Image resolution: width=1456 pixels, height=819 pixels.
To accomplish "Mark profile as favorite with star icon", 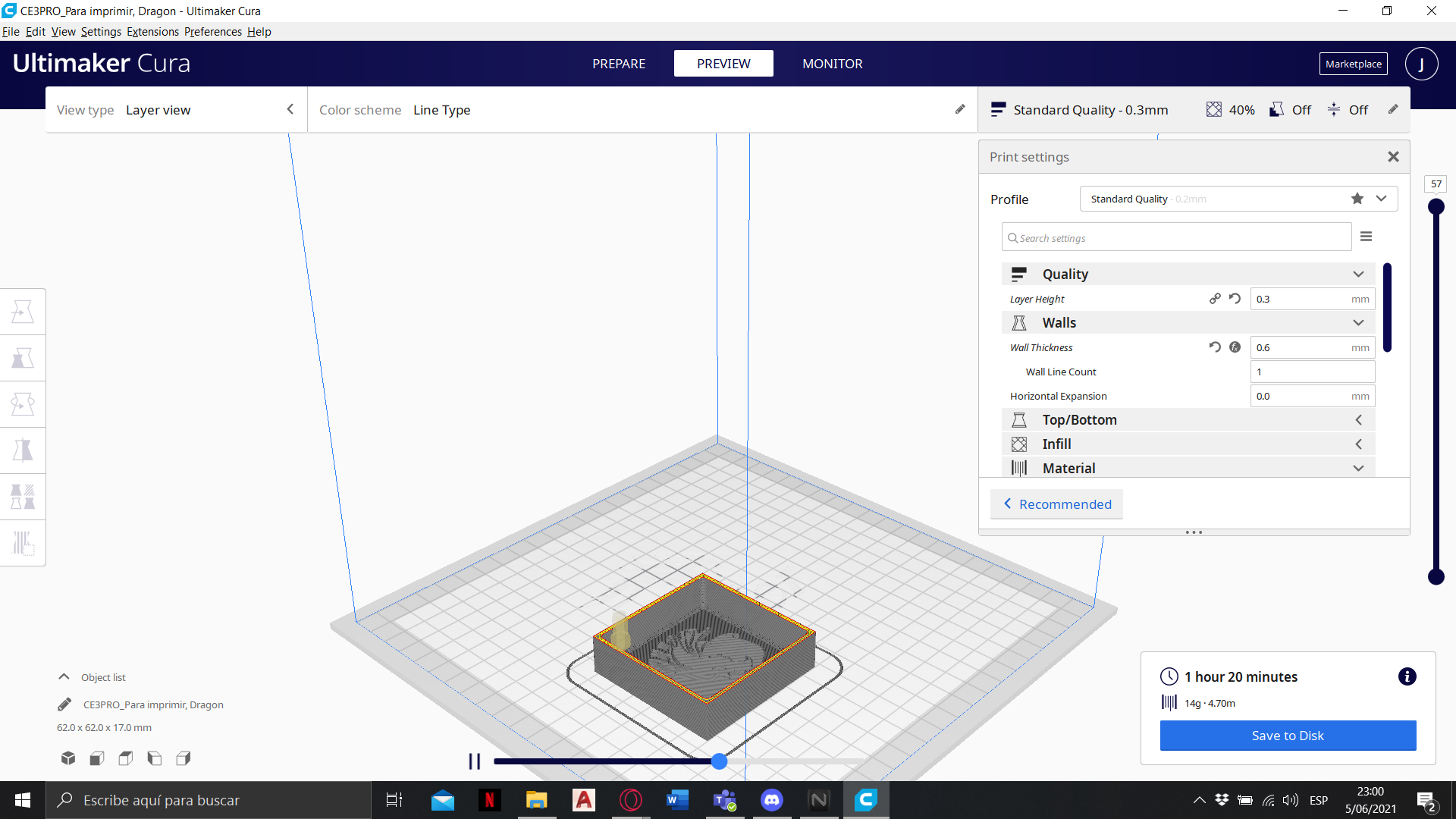I will point(1357,199).
